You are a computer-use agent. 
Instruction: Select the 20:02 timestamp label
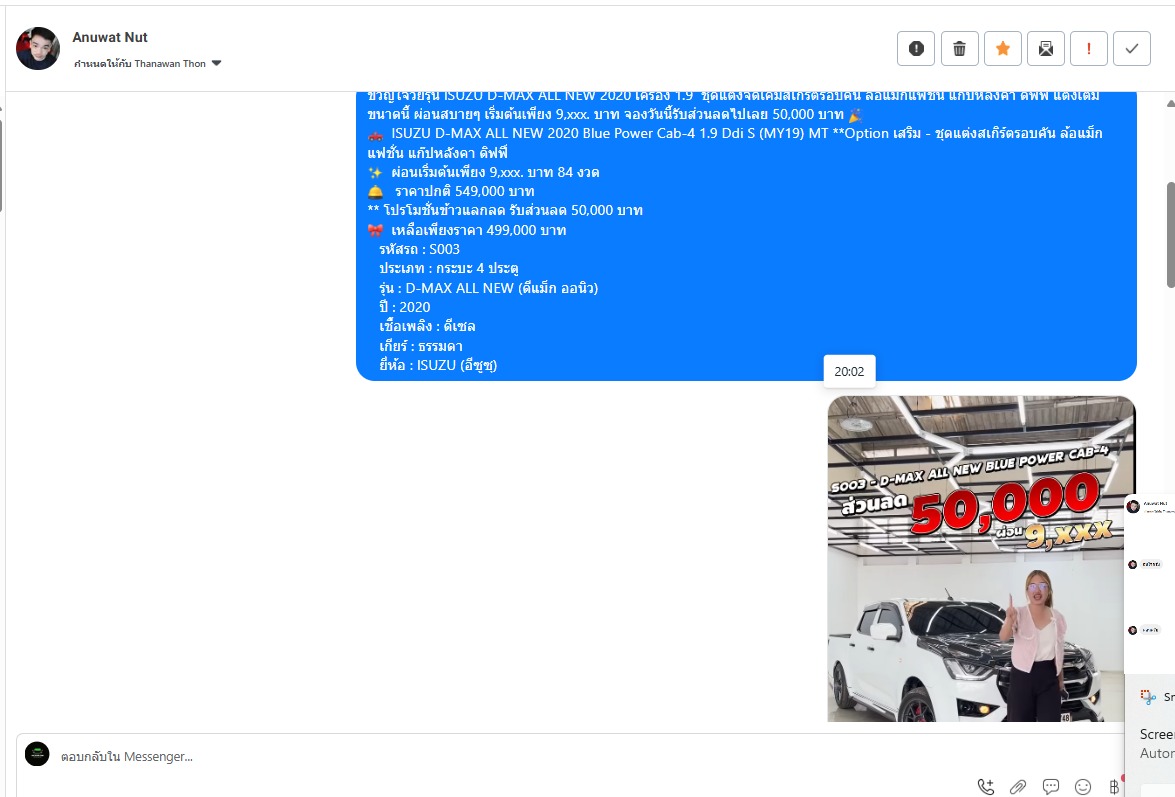(x=849, y=372)
